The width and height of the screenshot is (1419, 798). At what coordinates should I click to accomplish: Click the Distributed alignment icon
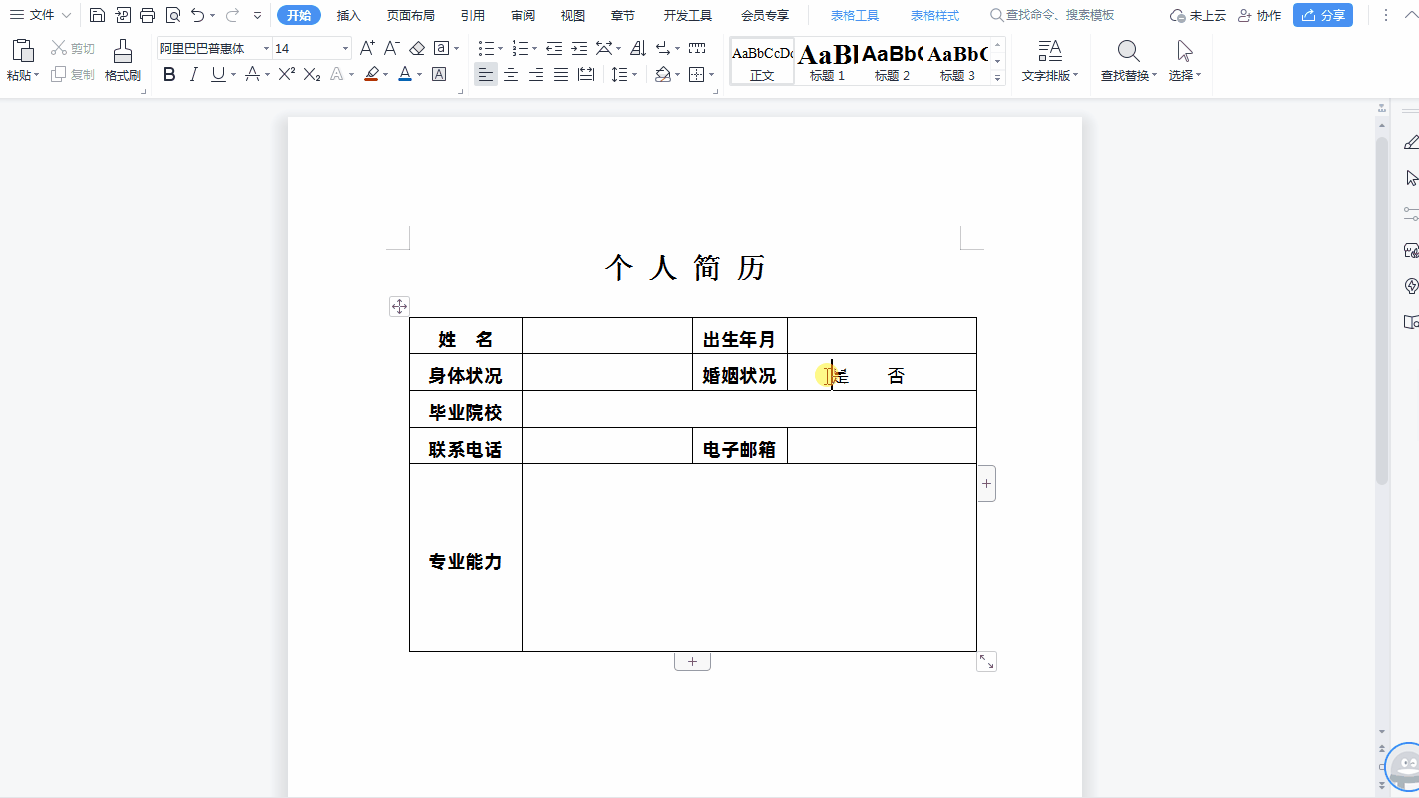586,74
